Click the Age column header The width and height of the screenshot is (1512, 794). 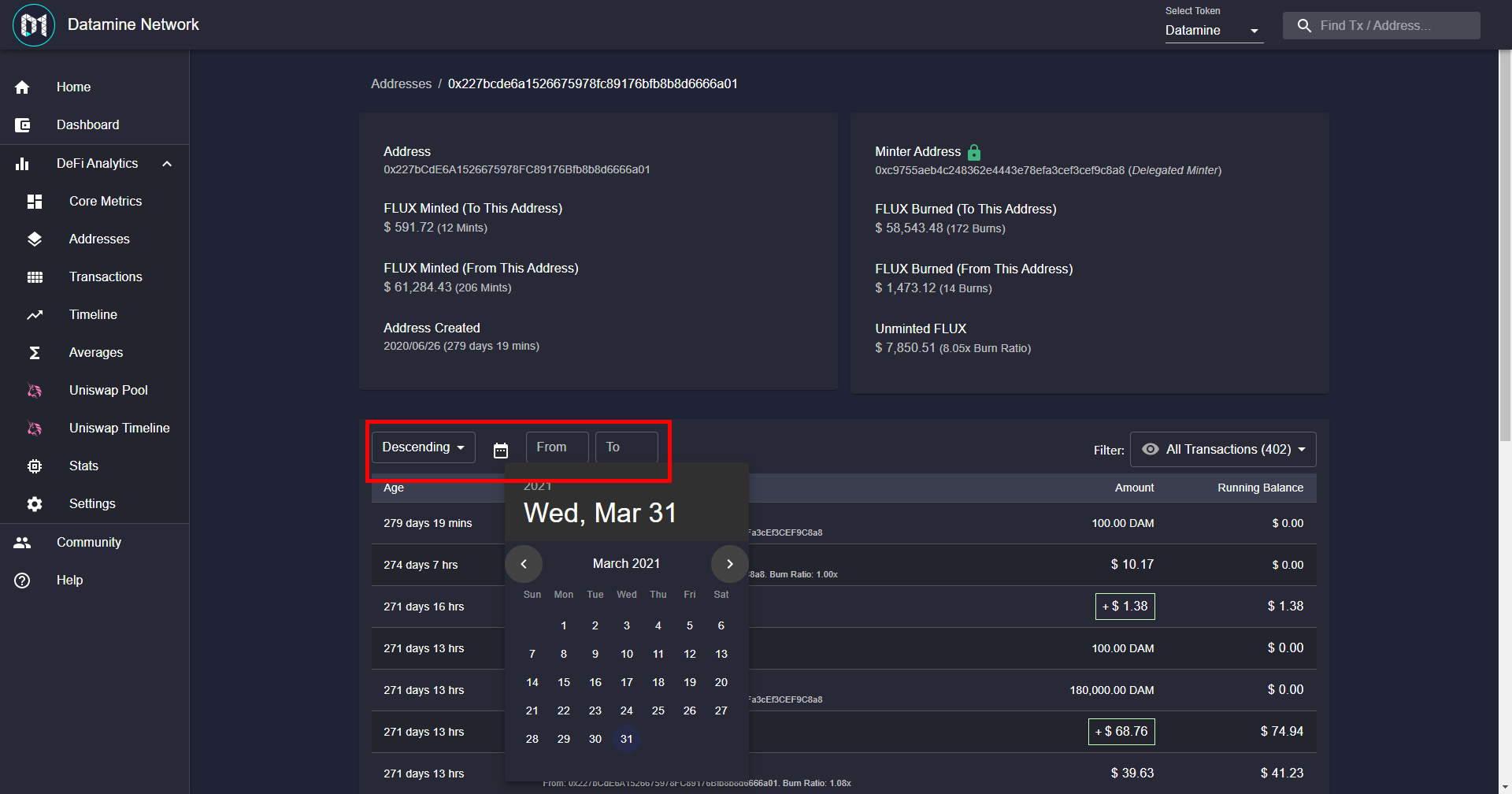pos(394,488)
